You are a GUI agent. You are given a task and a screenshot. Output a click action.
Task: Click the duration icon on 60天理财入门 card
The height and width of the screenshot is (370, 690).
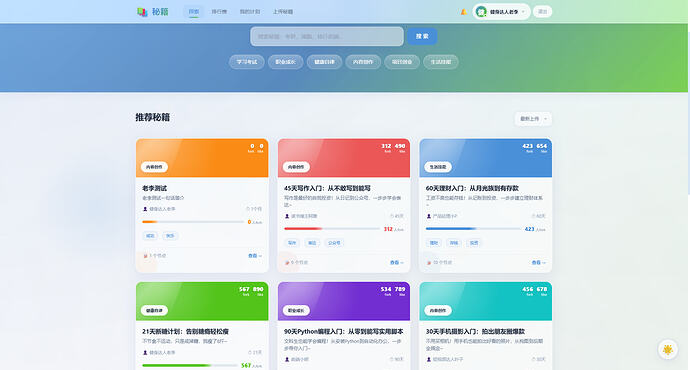tap(533, 216)
